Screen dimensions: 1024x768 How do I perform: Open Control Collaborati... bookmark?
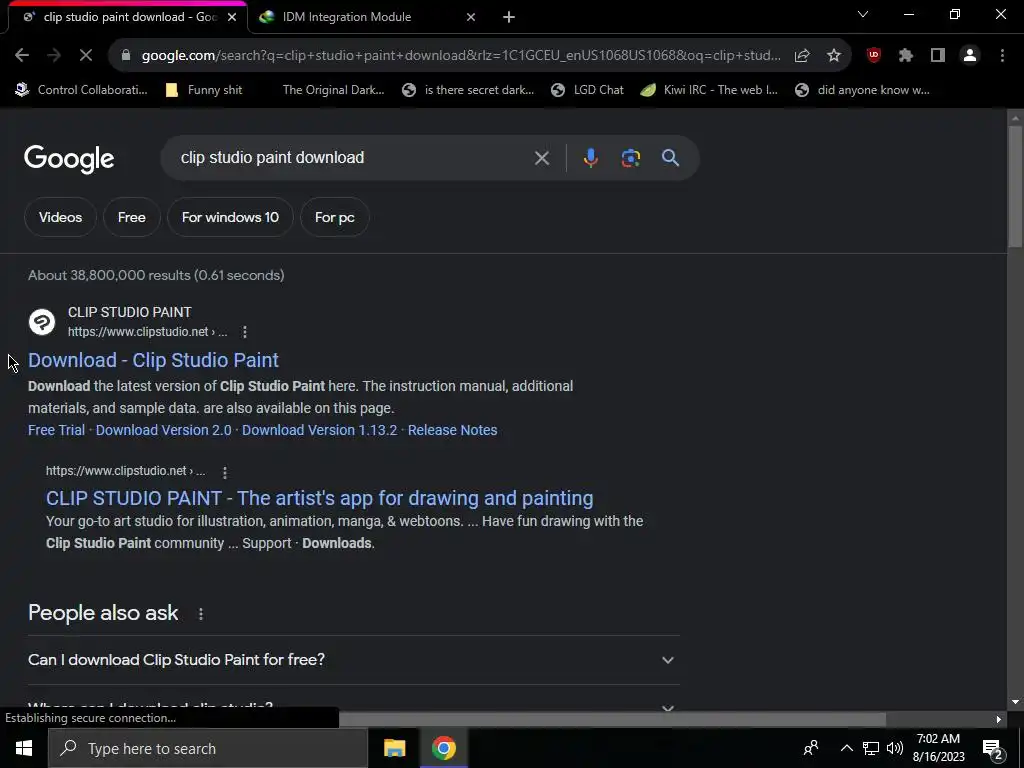click(81, 90)
